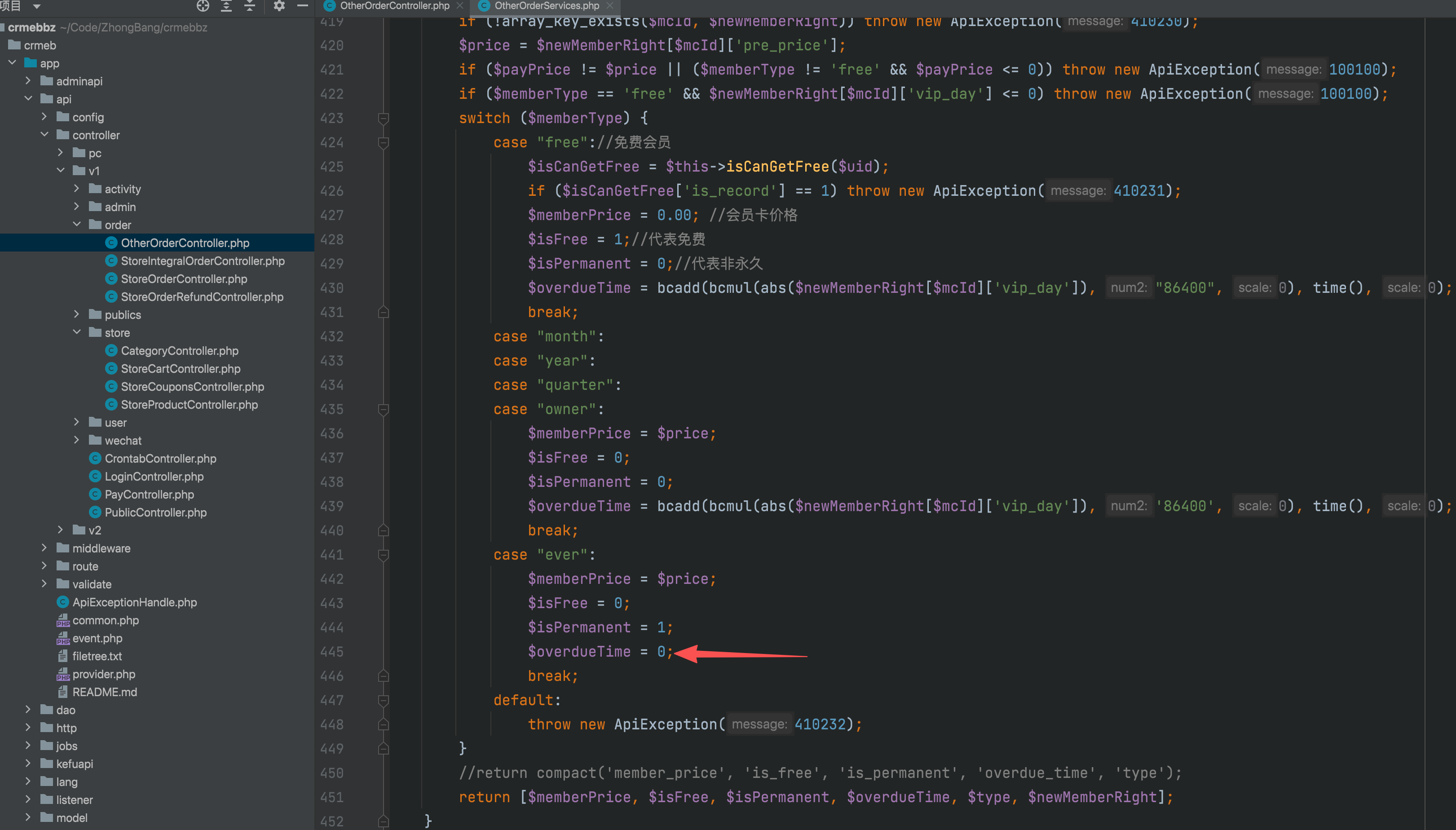The image size is (1456, 830).
Task: Click line number 445 in gutter
Action: pyautogui.click(x=331, y=652)
